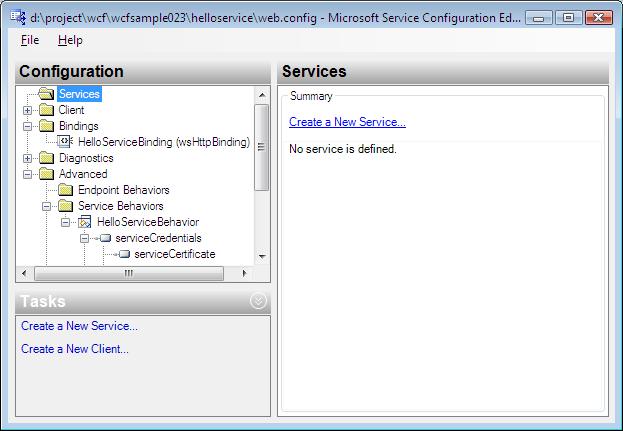Click Create a New Client task link

75,349
